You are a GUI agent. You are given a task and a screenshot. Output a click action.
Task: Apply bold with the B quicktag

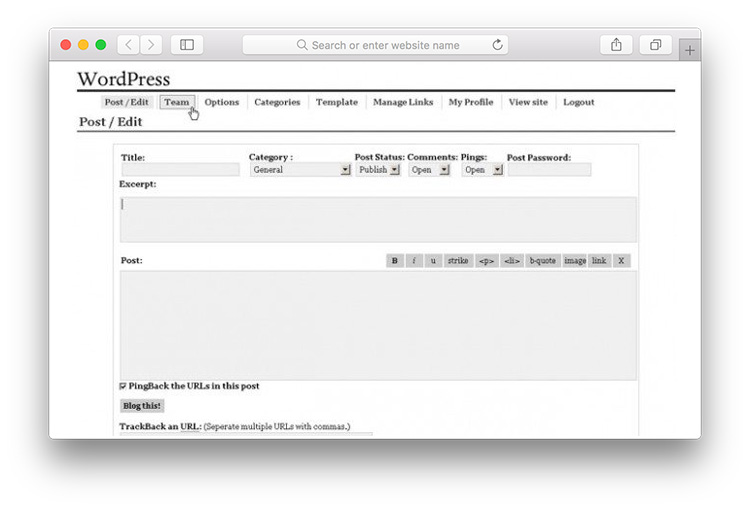395,261
